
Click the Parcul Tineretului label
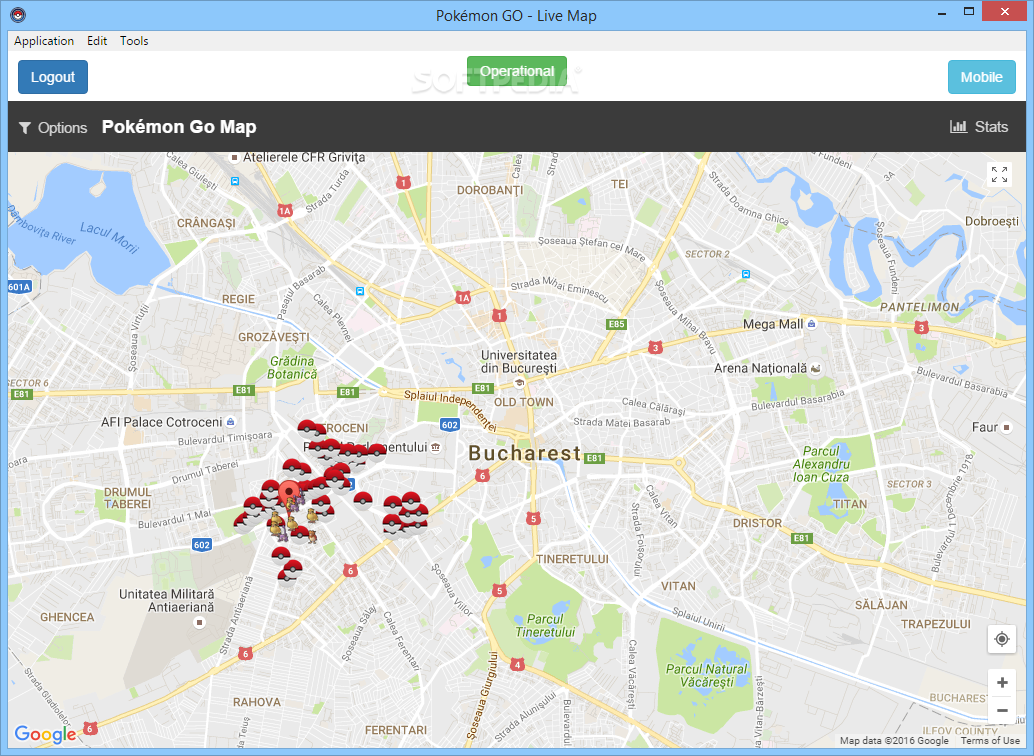coord(545,625)
